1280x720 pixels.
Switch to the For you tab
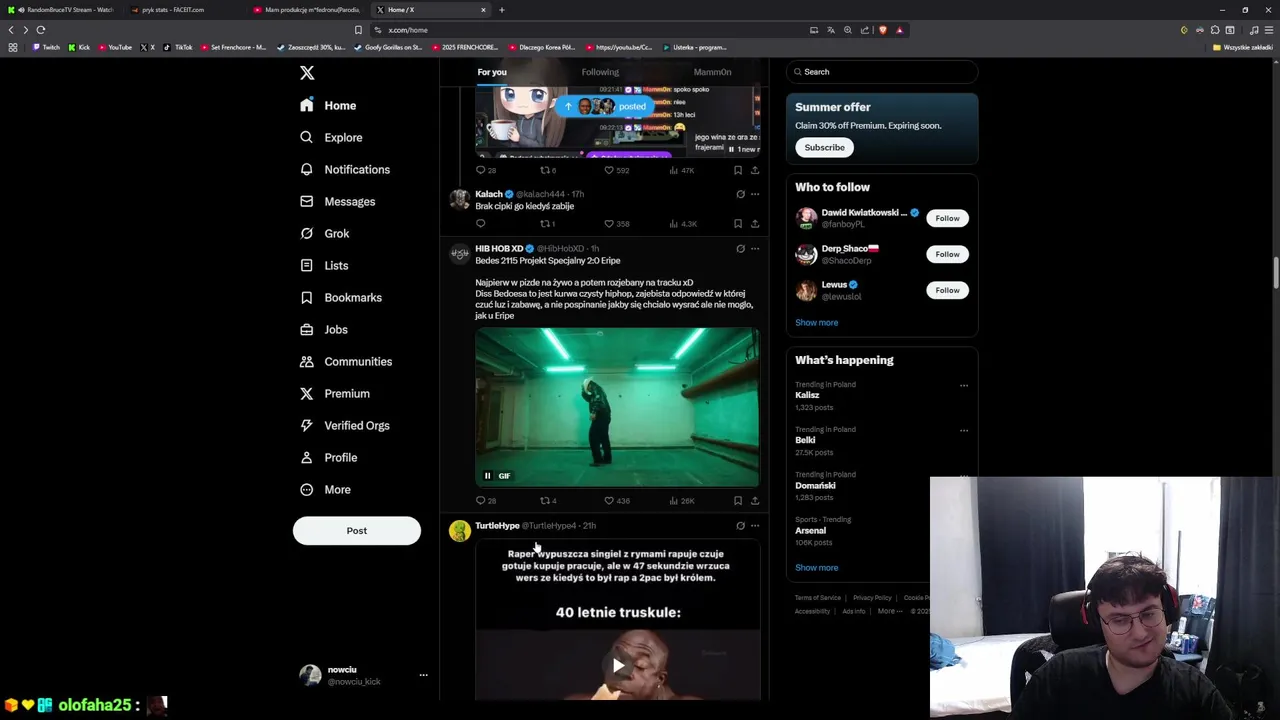[492, 72]
